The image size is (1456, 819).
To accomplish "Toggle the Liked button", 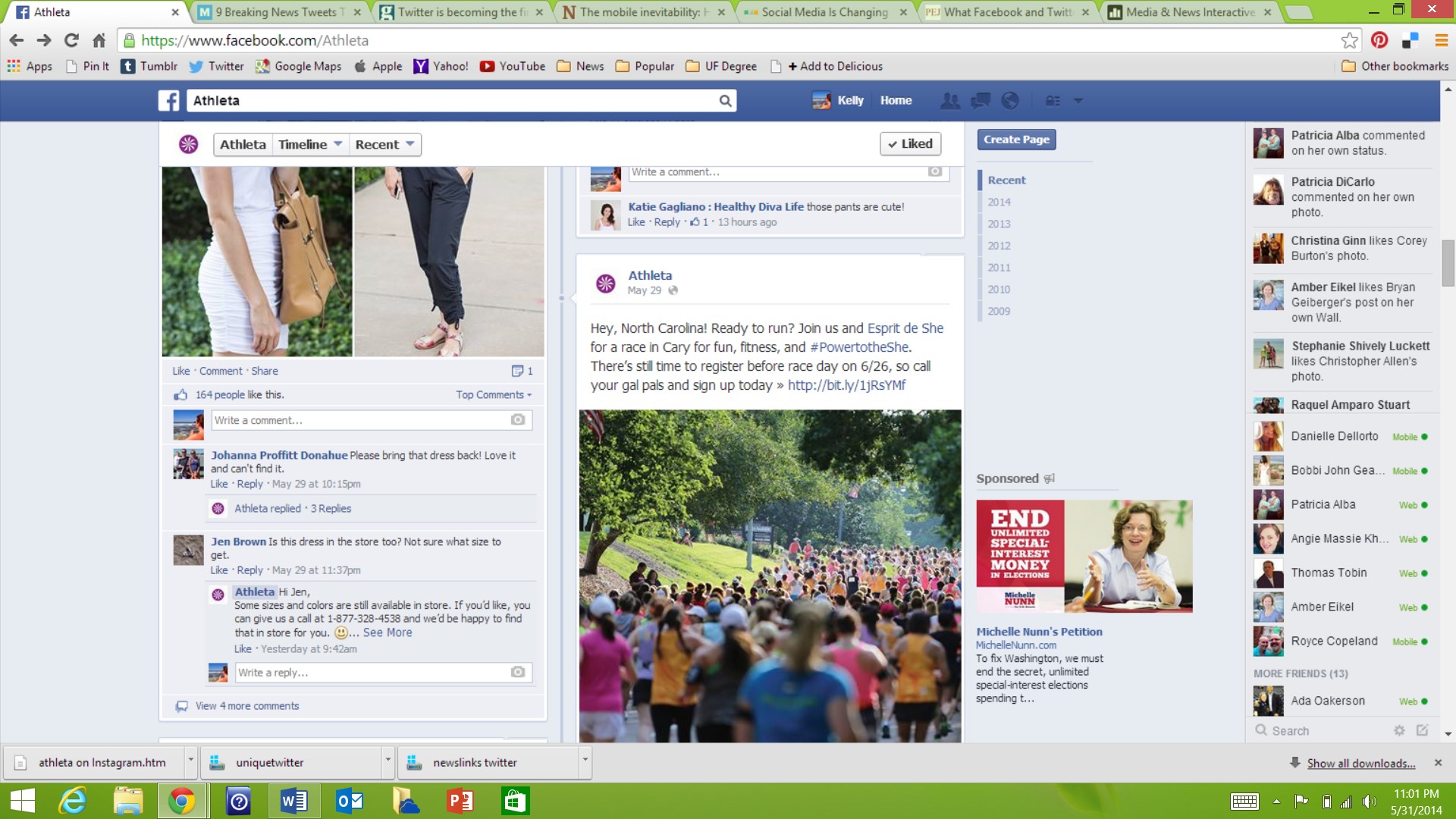I will [x=910, y=144].
